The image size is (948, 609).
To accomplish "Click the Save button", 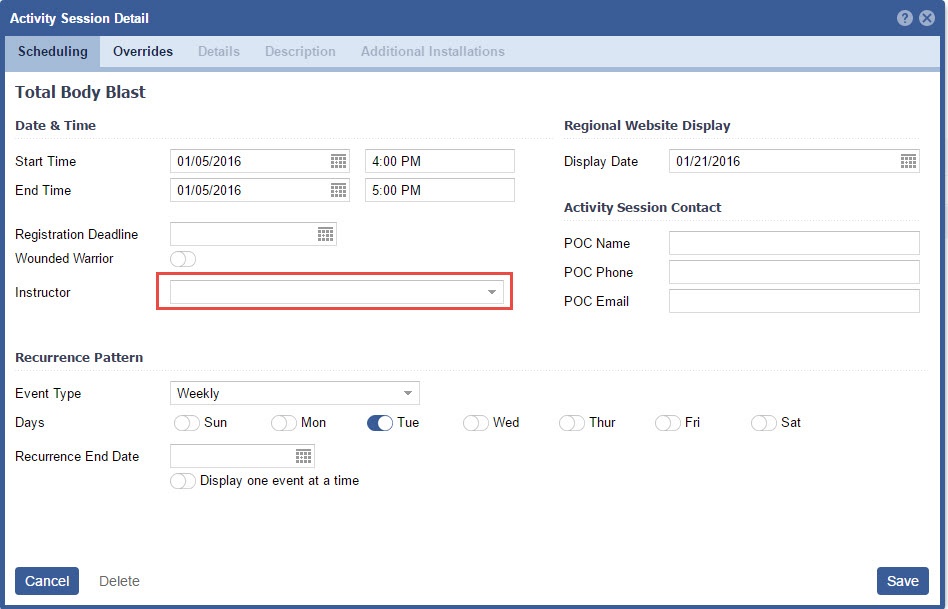I will point(902,581).
